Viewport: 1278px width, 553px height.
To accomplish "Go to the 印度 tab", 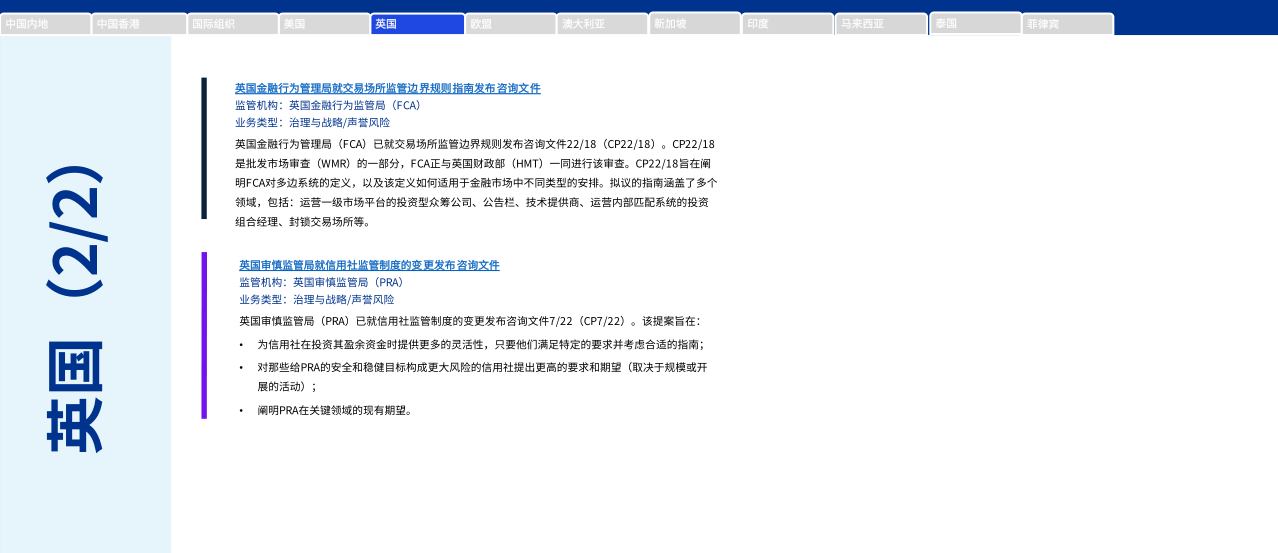I will (x=787, y=24).
